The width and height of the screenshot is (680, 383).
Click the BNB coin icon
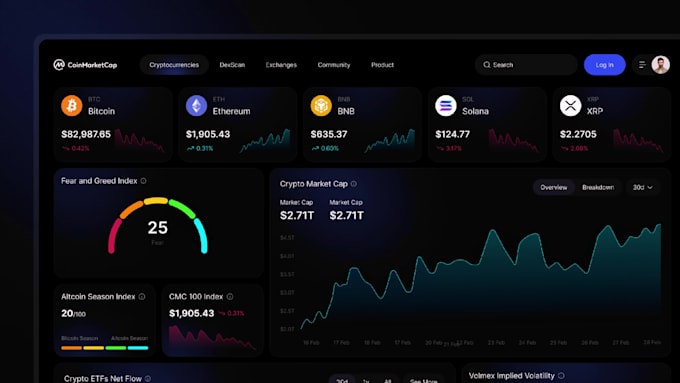pyautogui.click(x=321, y=105)
